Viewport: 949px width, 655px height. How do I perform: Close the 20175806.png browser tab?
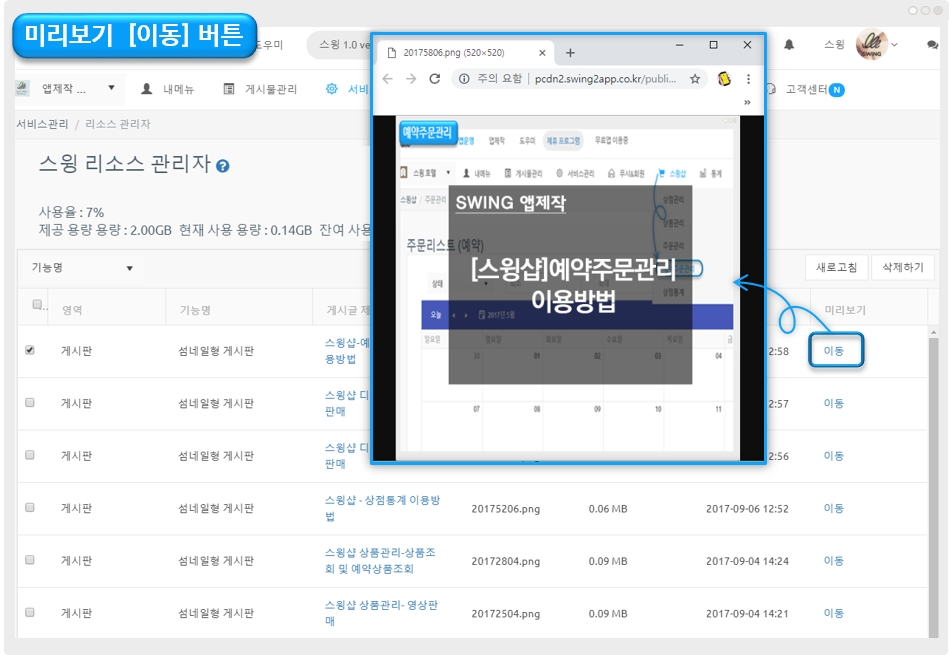pos(541,52)
